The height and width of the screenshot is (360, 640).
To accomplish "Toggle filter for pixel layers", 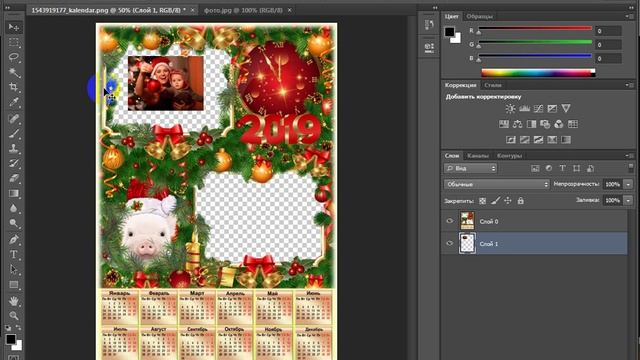I will [535, 168].
